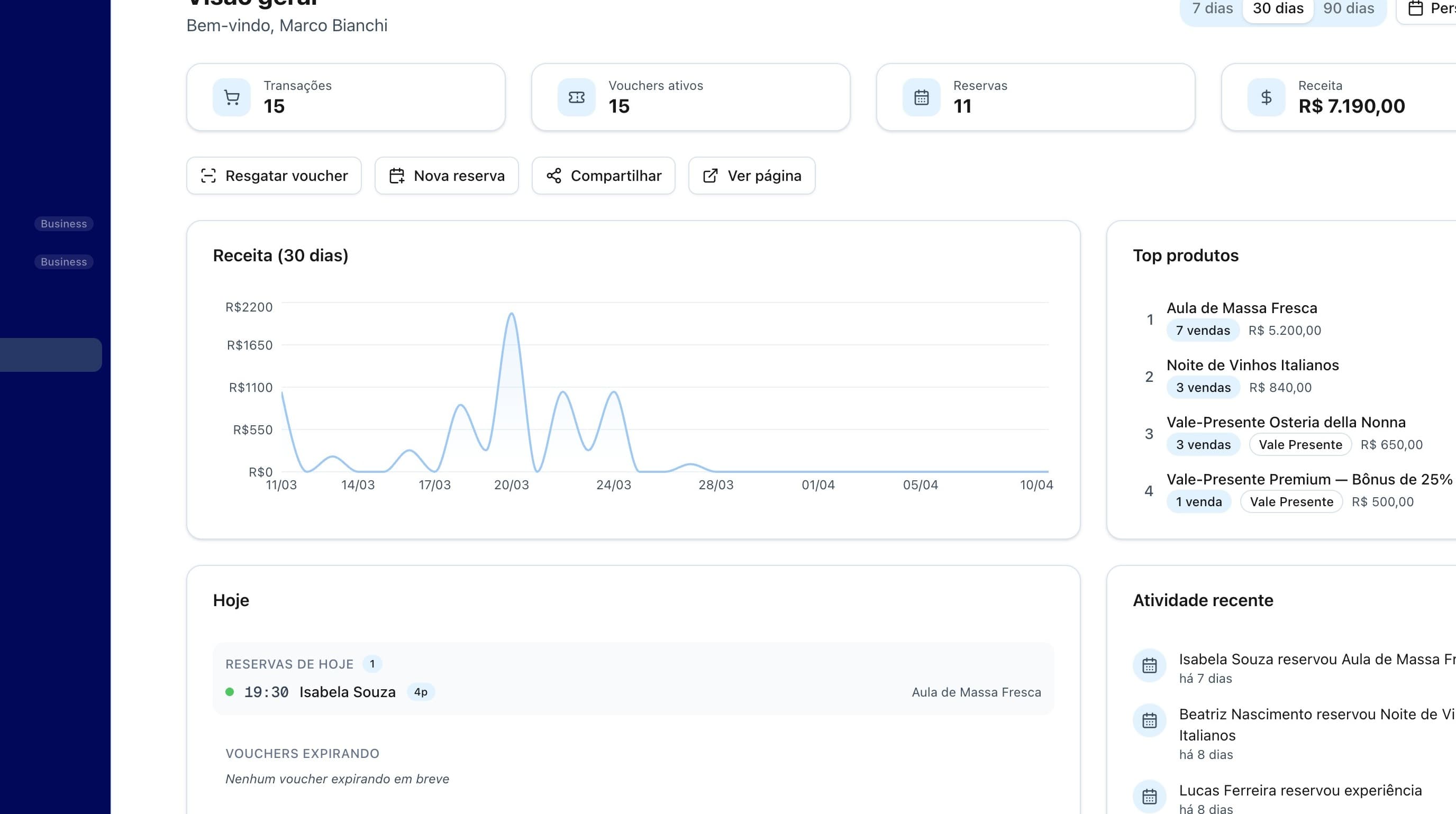
Task: Open Ver página
Action: click(752, 176)
